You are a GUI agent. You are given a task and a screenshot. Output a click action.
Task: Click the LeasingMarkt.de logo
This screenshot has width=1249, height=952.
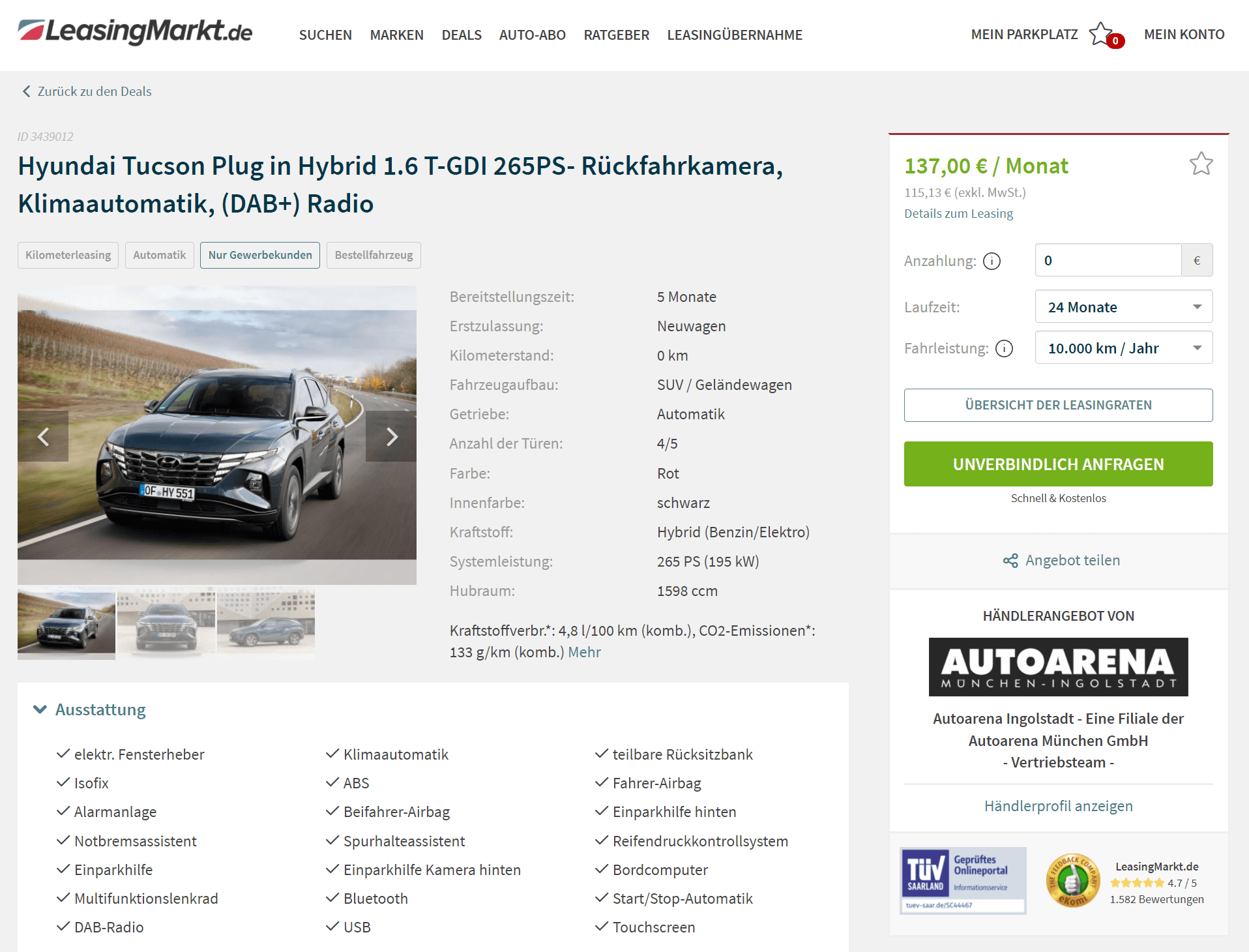pos(135,32)
